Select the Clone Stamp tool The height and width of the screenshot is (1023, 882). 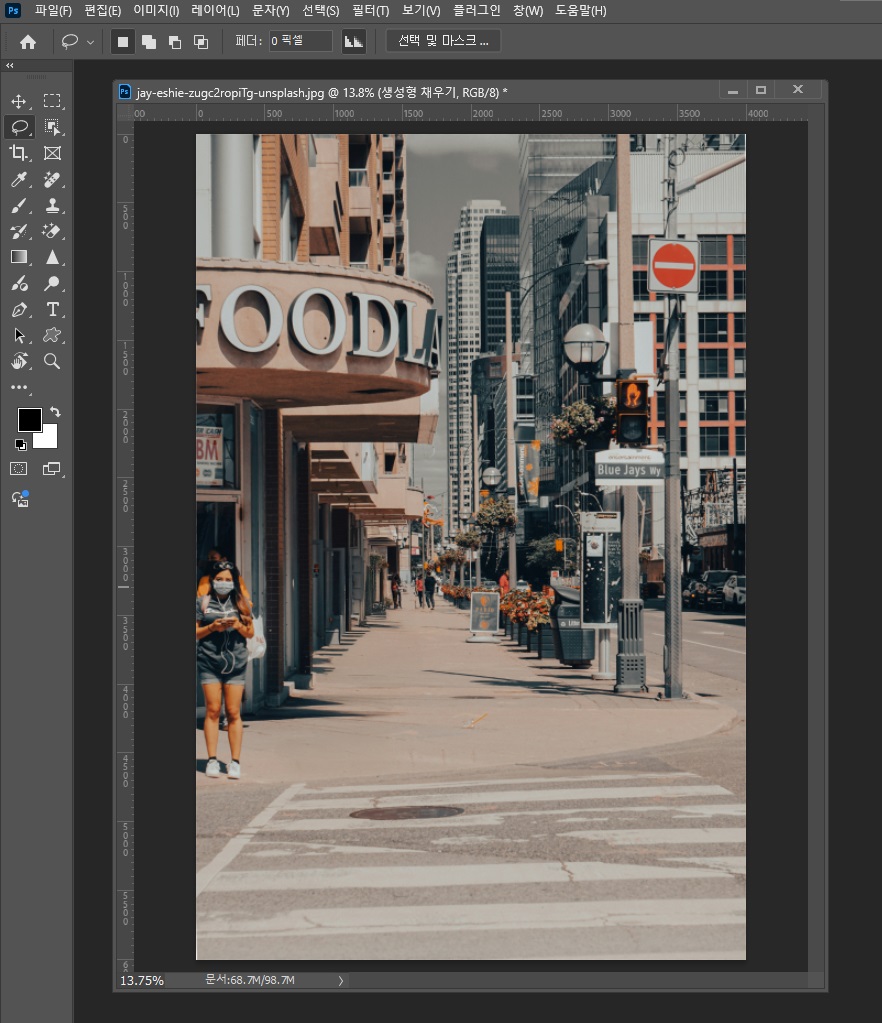(52, 206)
